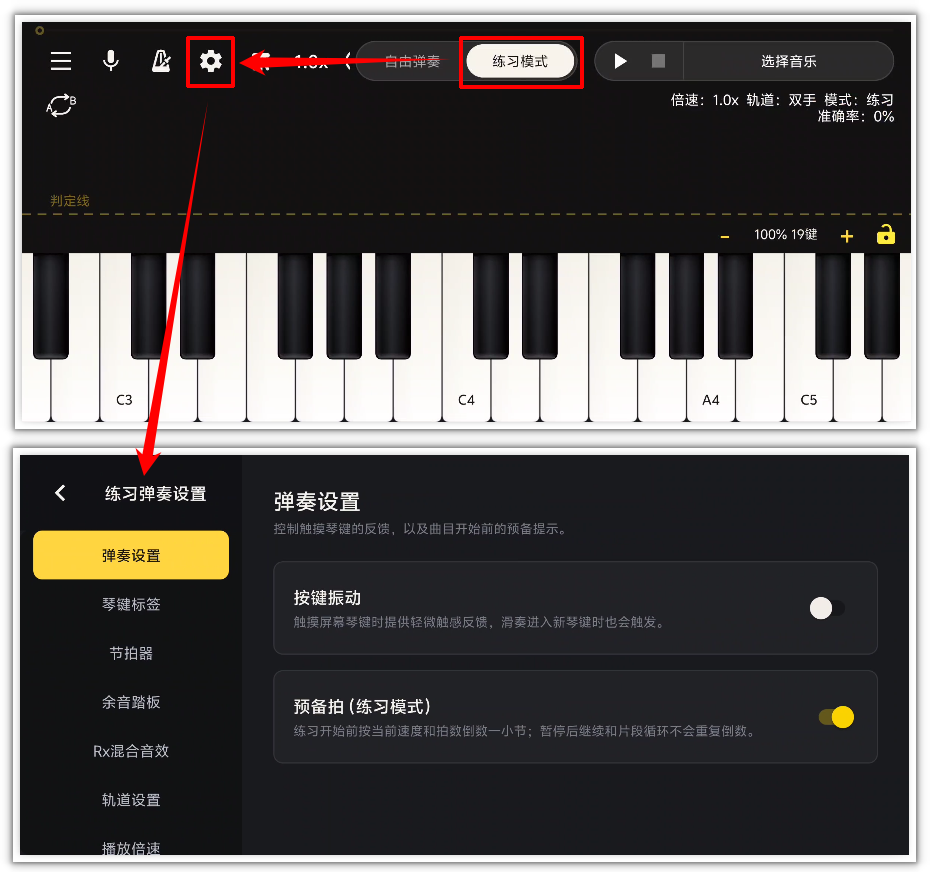Image resolution: width=931 pixels, height=872 pixels.
Task: Open the metronome icon
Action: pos(160,61)
